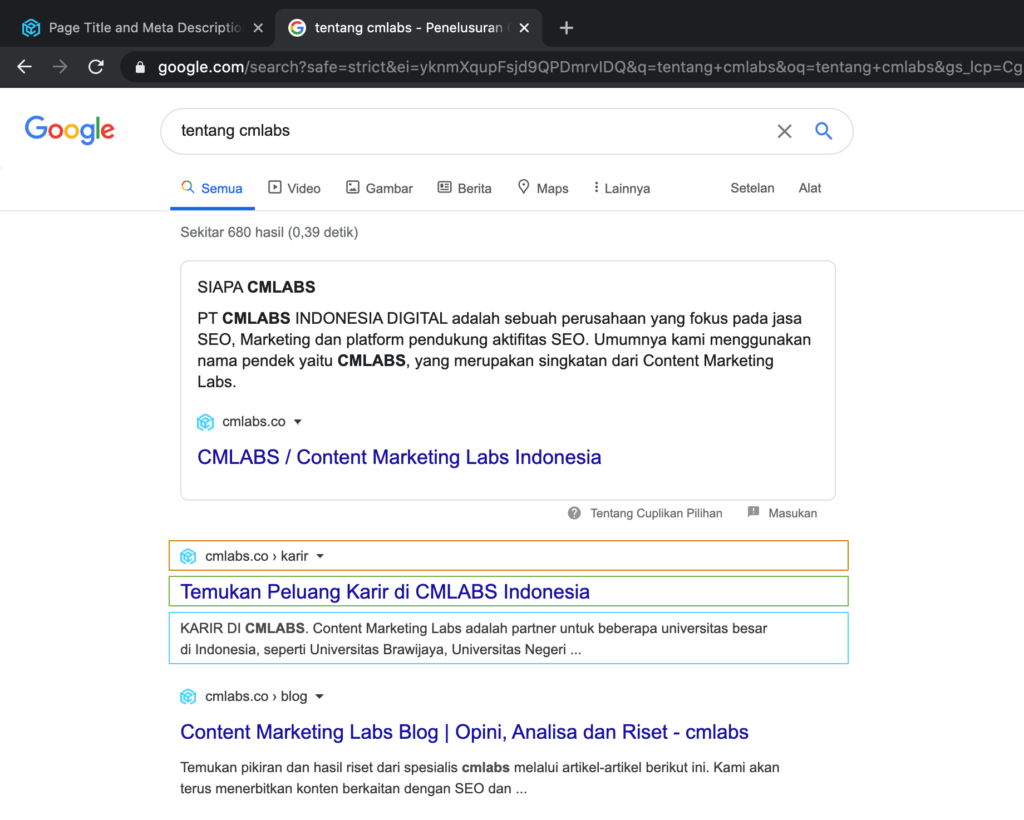Open CMLABS / Content Marketing Labs Indonesia link
This screenshot has width=1024, height=820.
[x=399, y=457]
